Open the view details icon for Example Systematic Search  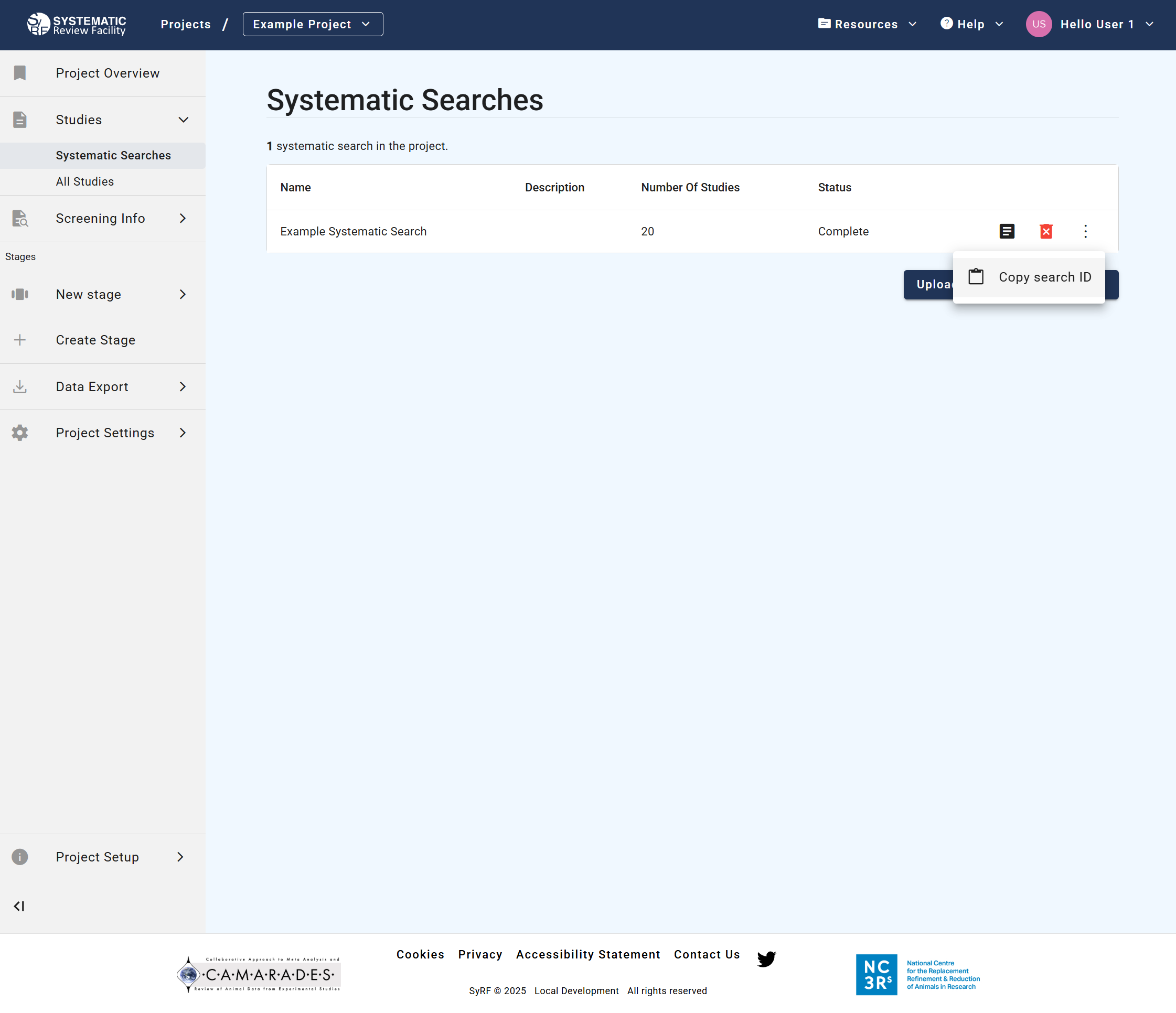(x=1007, y=231)
